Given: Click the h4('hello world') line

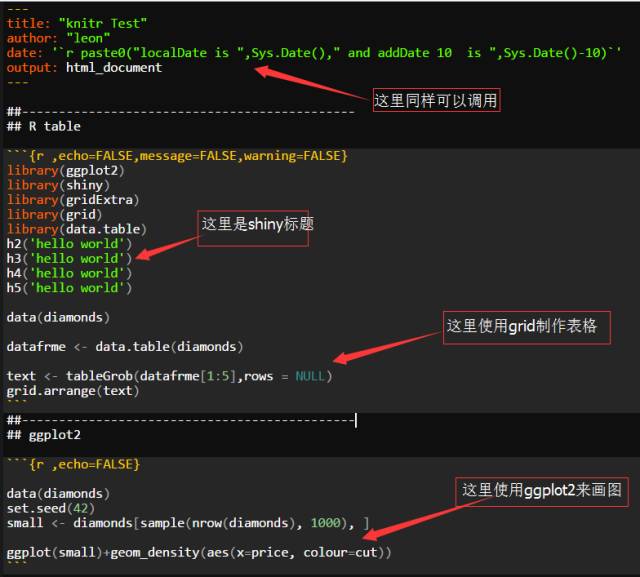Looking at the screenshot, I should tap(69, 273).
